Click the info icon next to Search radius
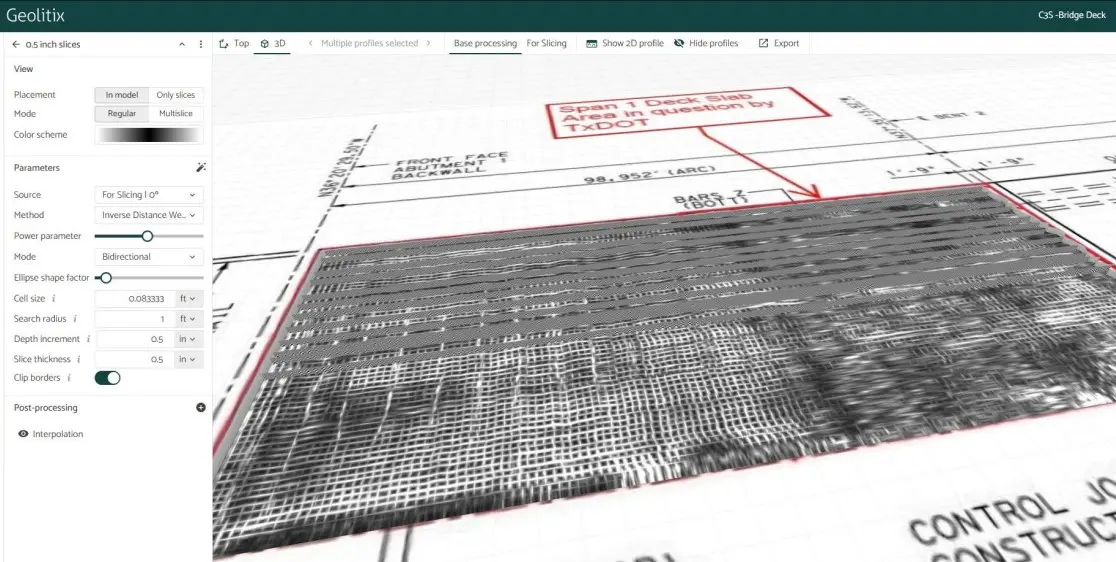Image resolution: width=1116 pixels, height=562 pixels. click(75, 319)
